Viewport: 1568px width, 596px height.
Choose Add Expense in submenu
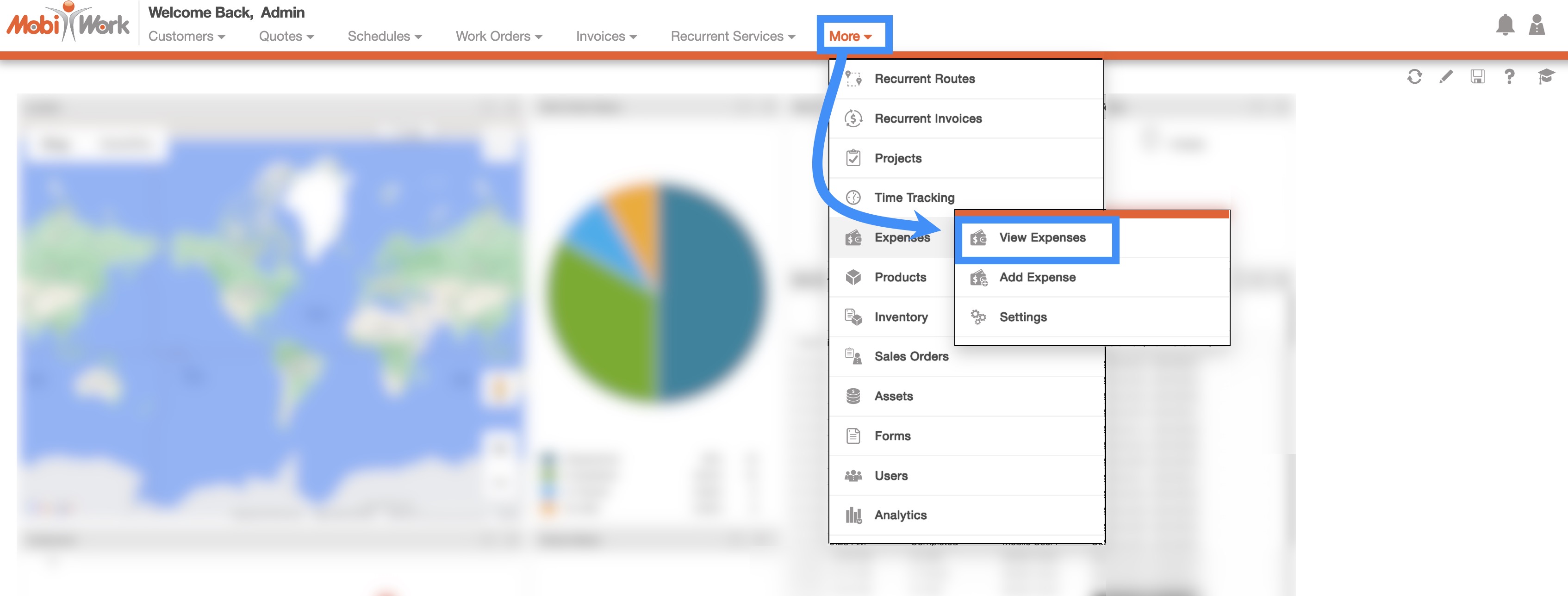(x=1037, y=278)
